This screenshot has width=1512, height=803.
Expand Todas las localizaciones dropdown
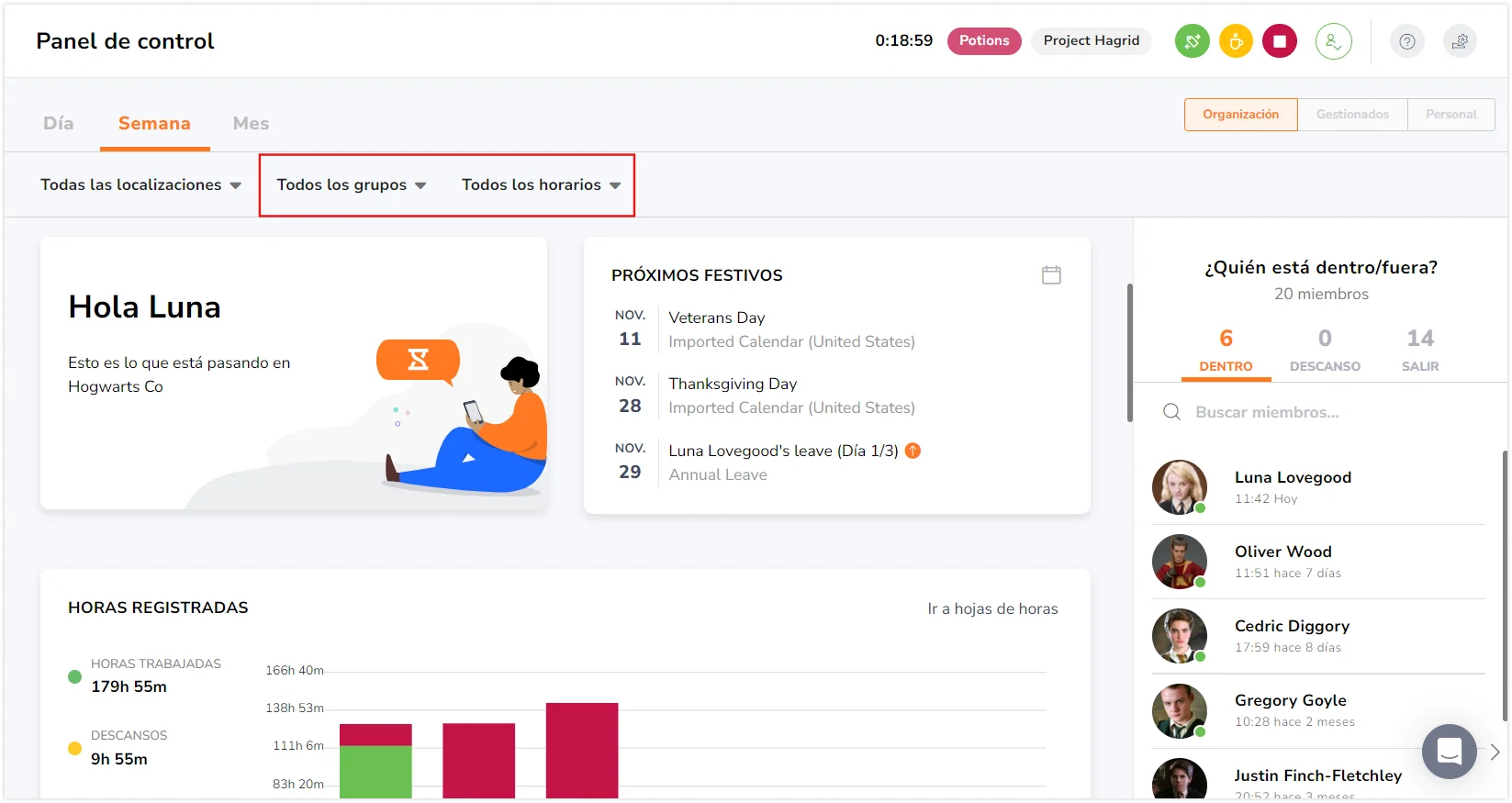[140, 184]
